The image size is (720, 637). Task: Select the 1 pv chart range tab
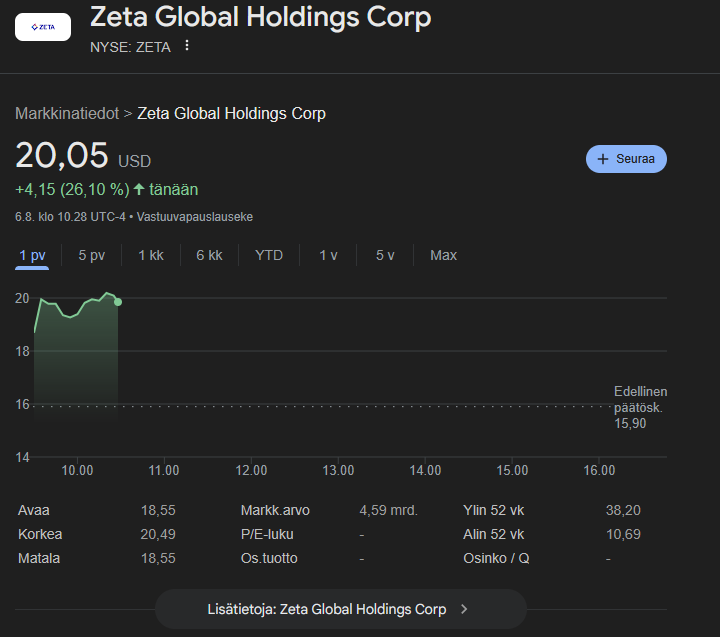click(33, 255)
